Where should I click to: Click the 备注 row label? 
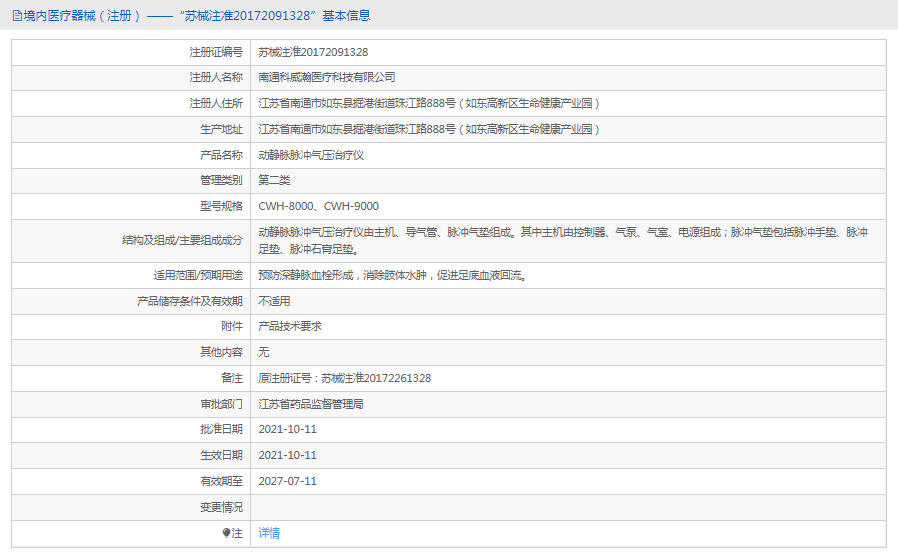pos(232,378)
